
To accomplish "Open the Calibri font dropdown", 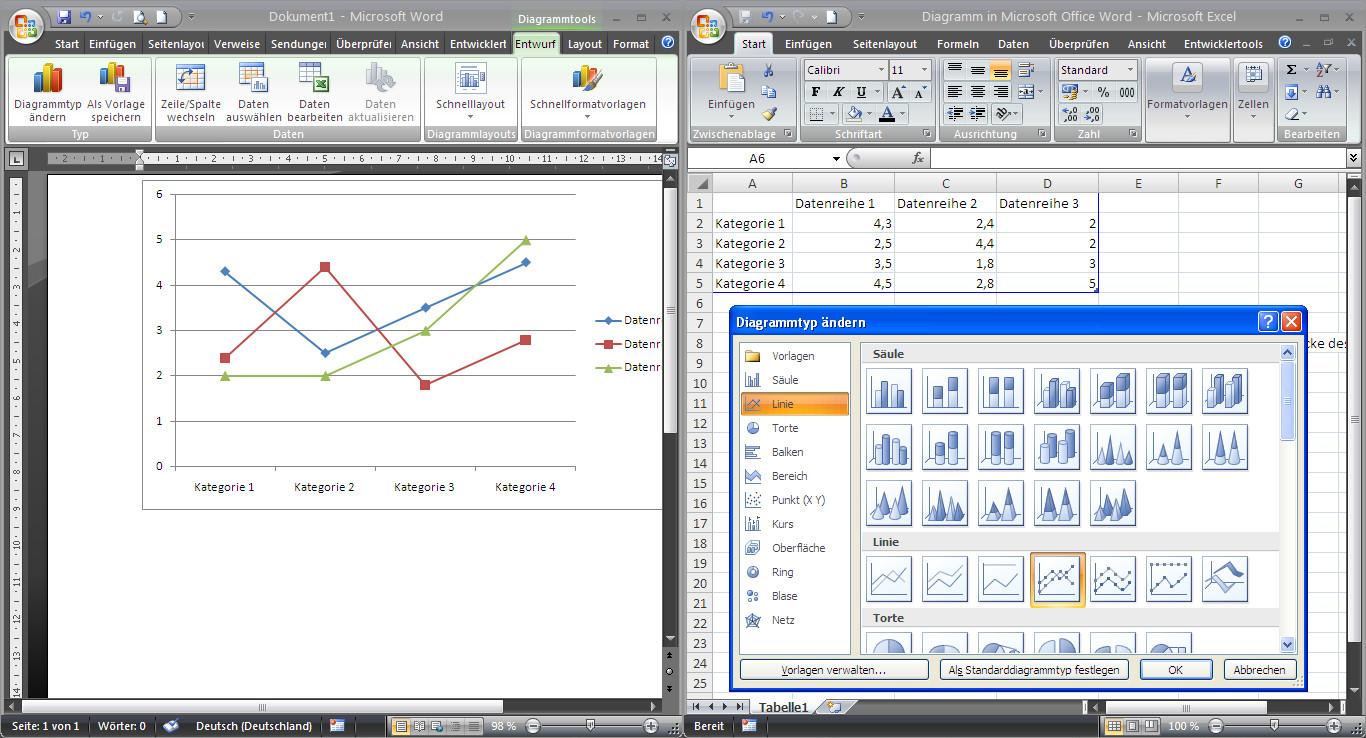I will click(881, 70).
